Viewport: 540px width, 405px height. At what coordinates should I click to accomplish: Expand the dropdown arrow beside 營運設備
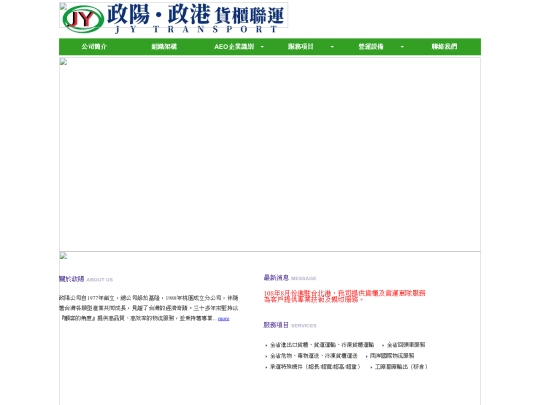402,47
